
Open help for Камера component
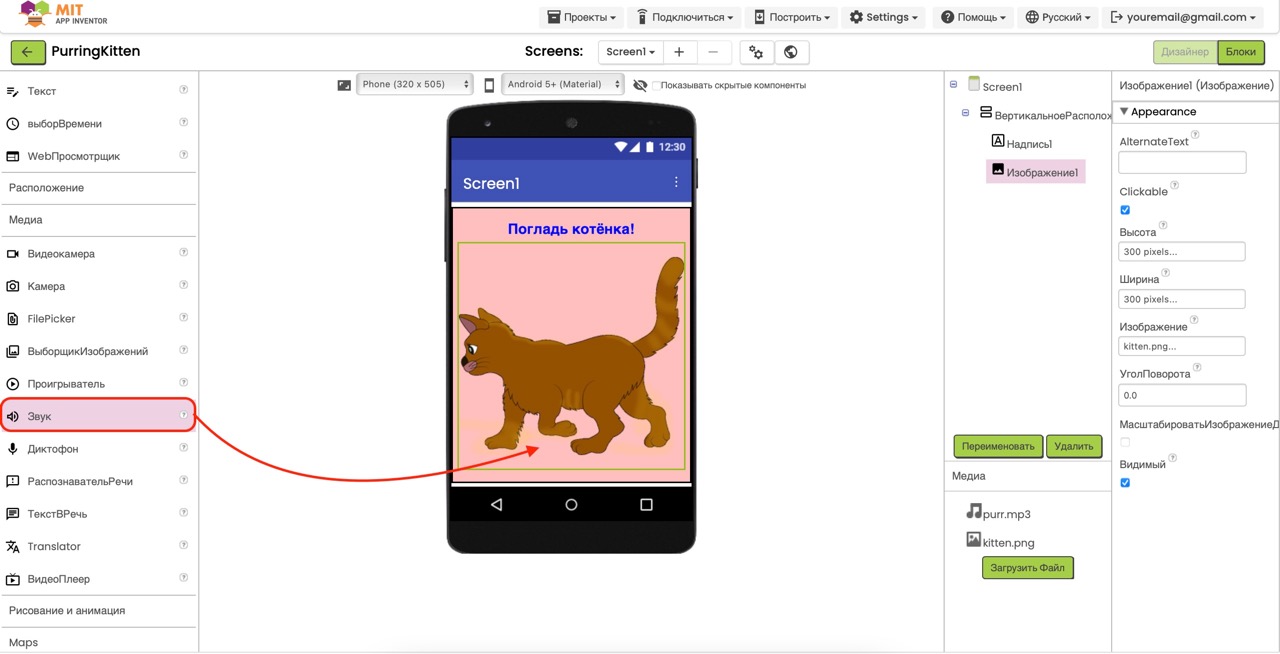[x=183, y=285]
